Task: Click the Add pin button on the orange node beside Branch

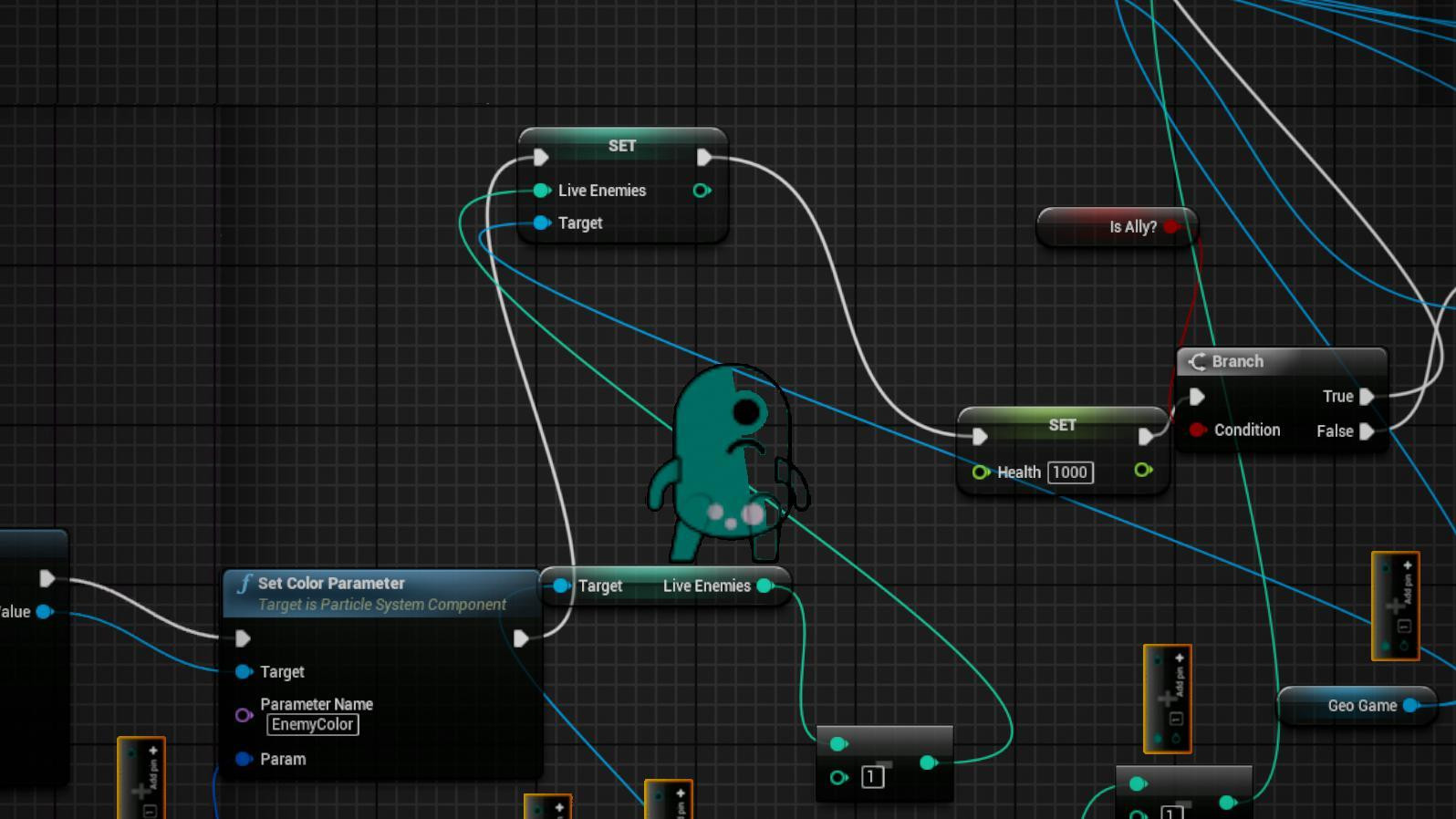Action: click(x=1407, y=582)
